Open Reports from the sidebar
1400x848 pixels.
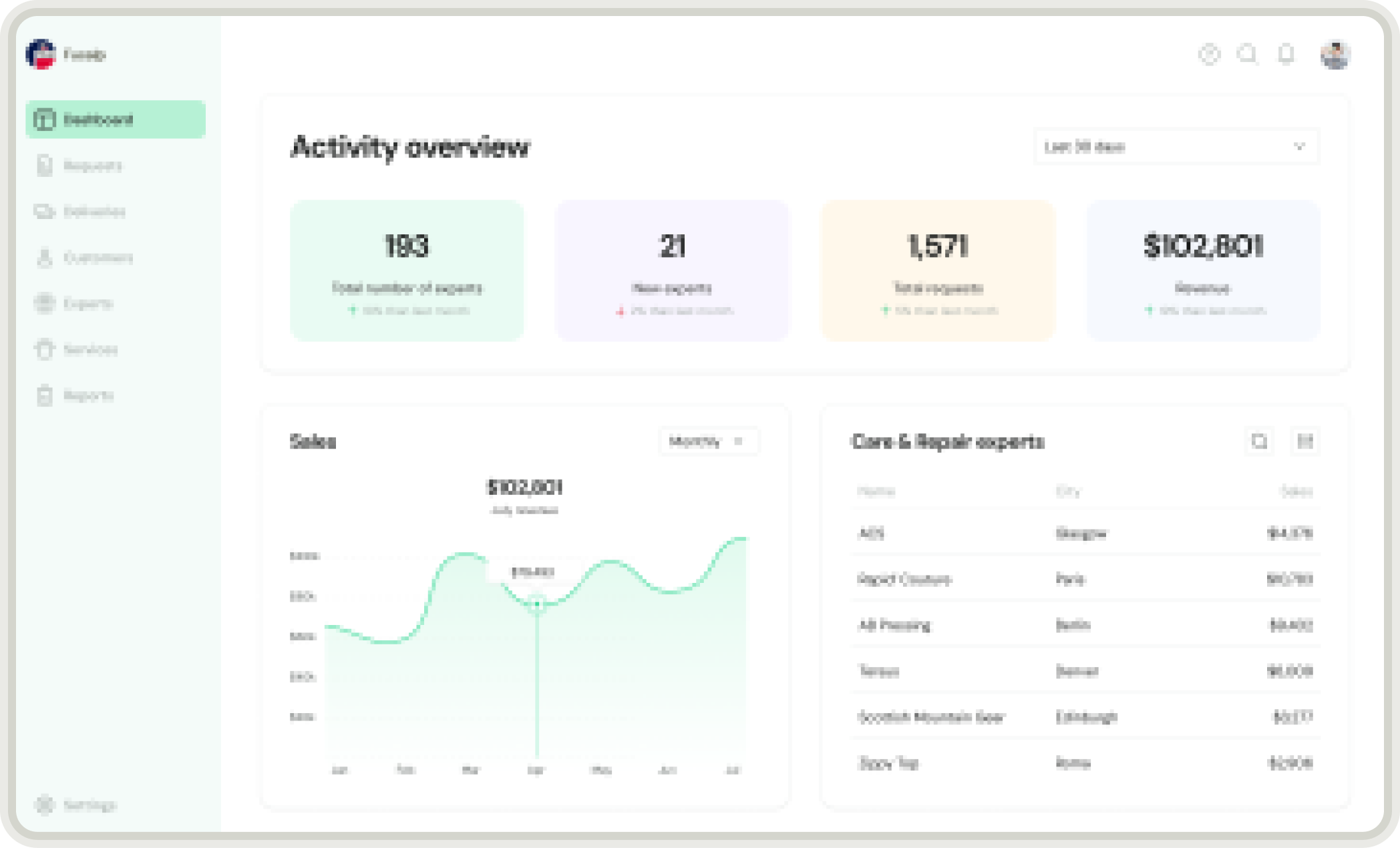[x=88, y=395]
